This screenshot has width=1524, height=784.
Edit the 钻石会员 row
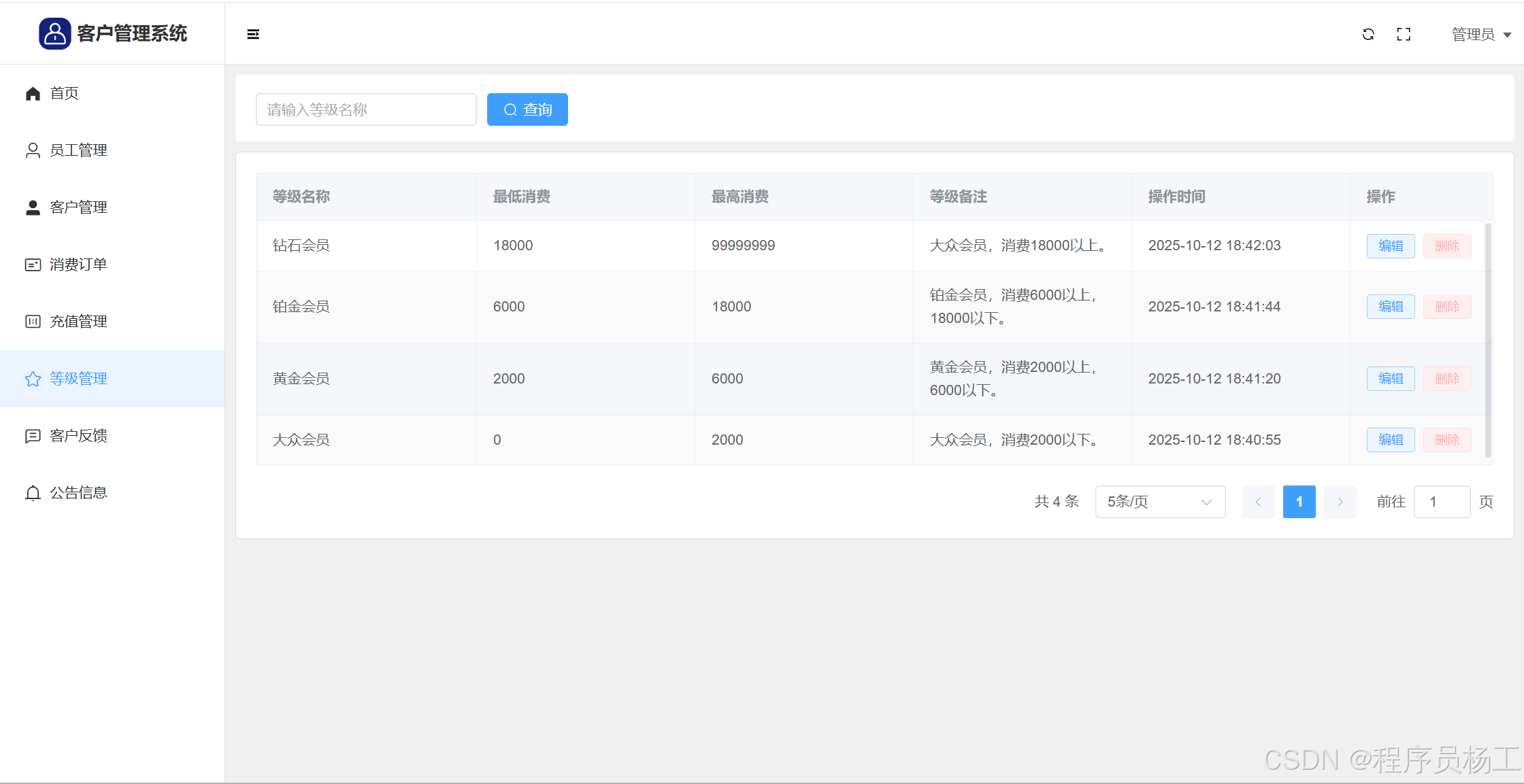1390,246
